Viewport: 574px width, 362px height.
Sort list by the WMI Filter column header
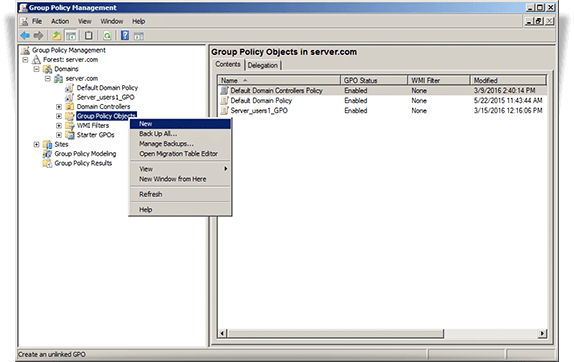coord(439,80)
